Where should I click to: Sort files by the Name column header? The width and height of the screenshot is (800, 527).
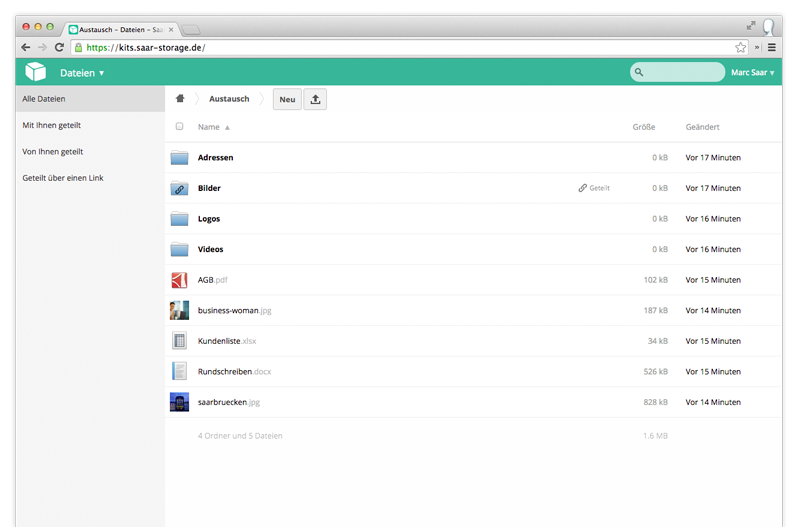coord(209,127)
